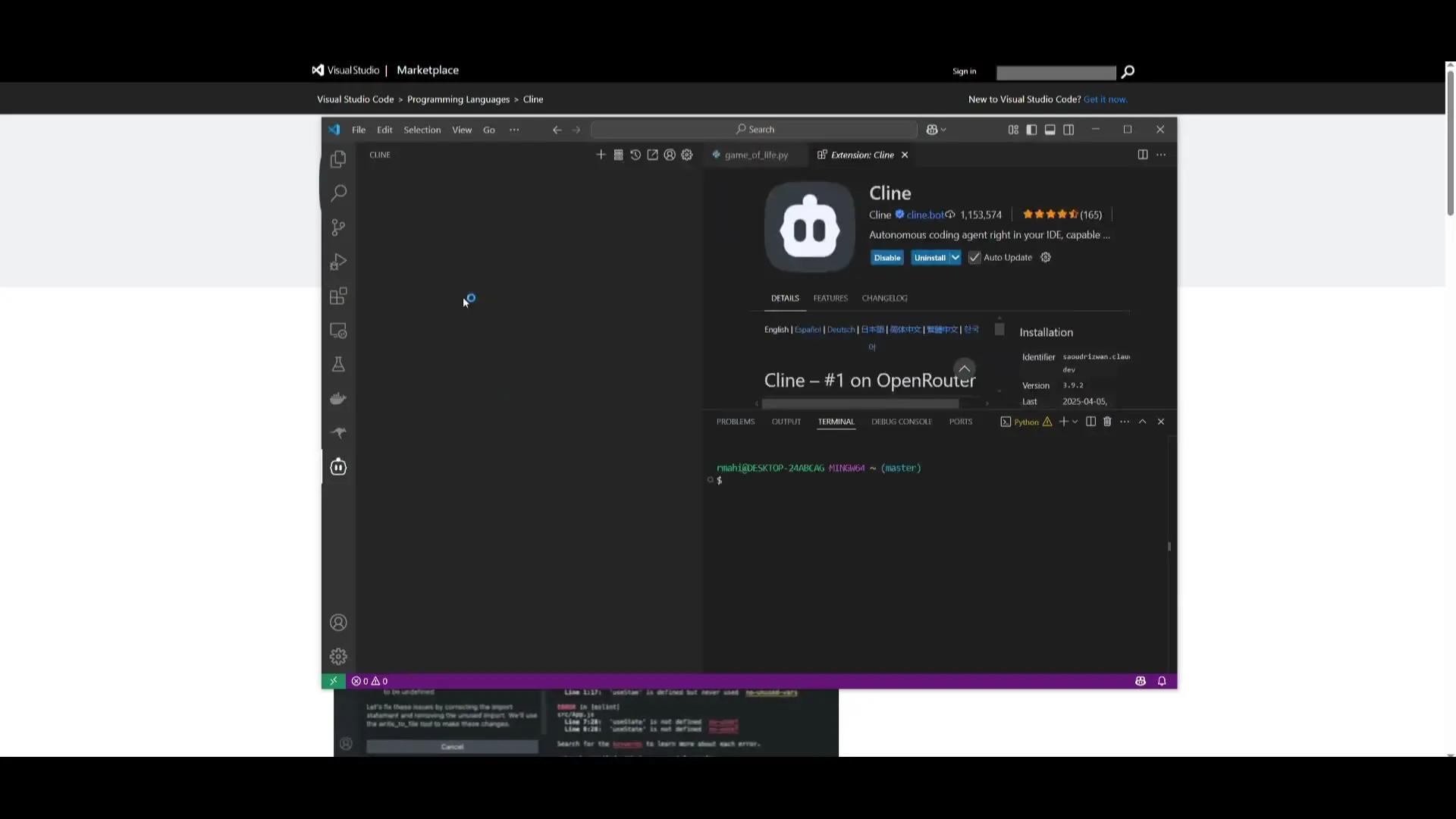
Task: Switch to the PORTS panel tab
Action: click(961, 422)
